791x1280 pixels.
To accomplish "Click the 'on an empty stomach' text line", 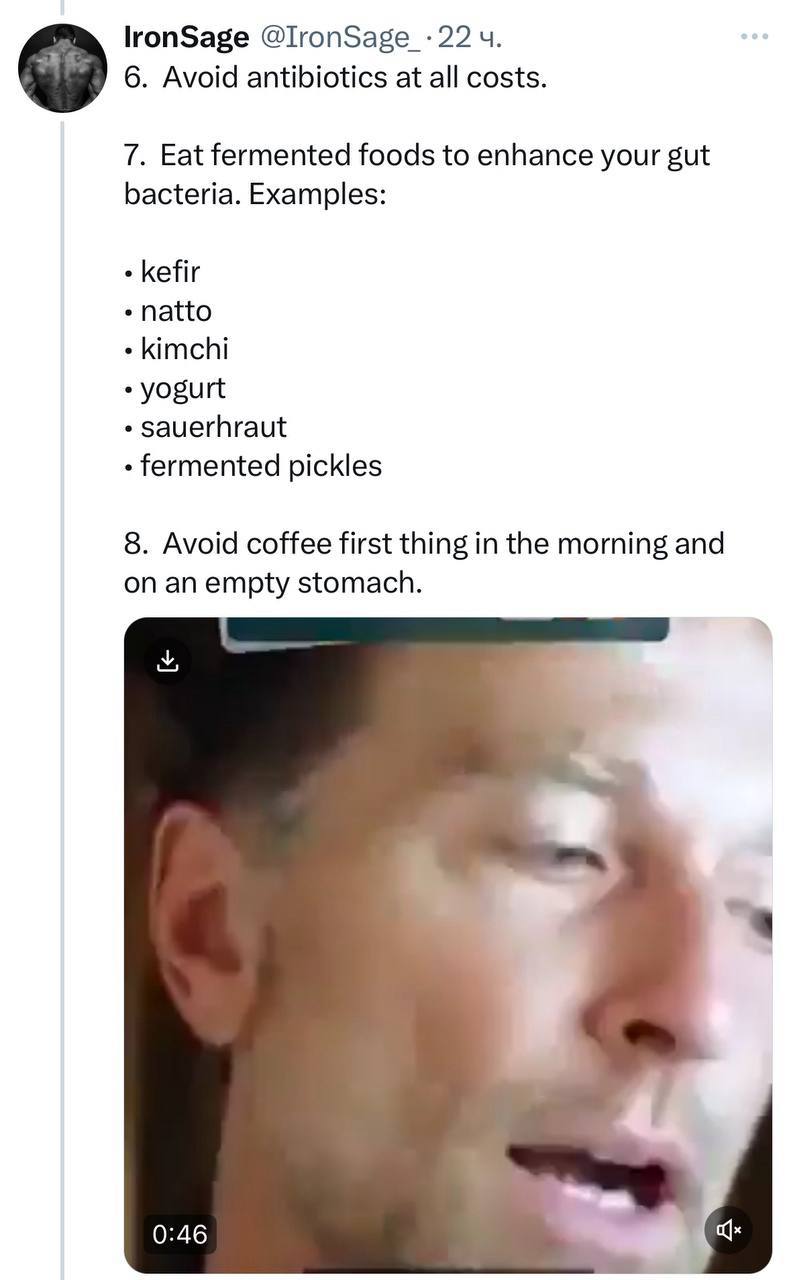I will point(273,582).
